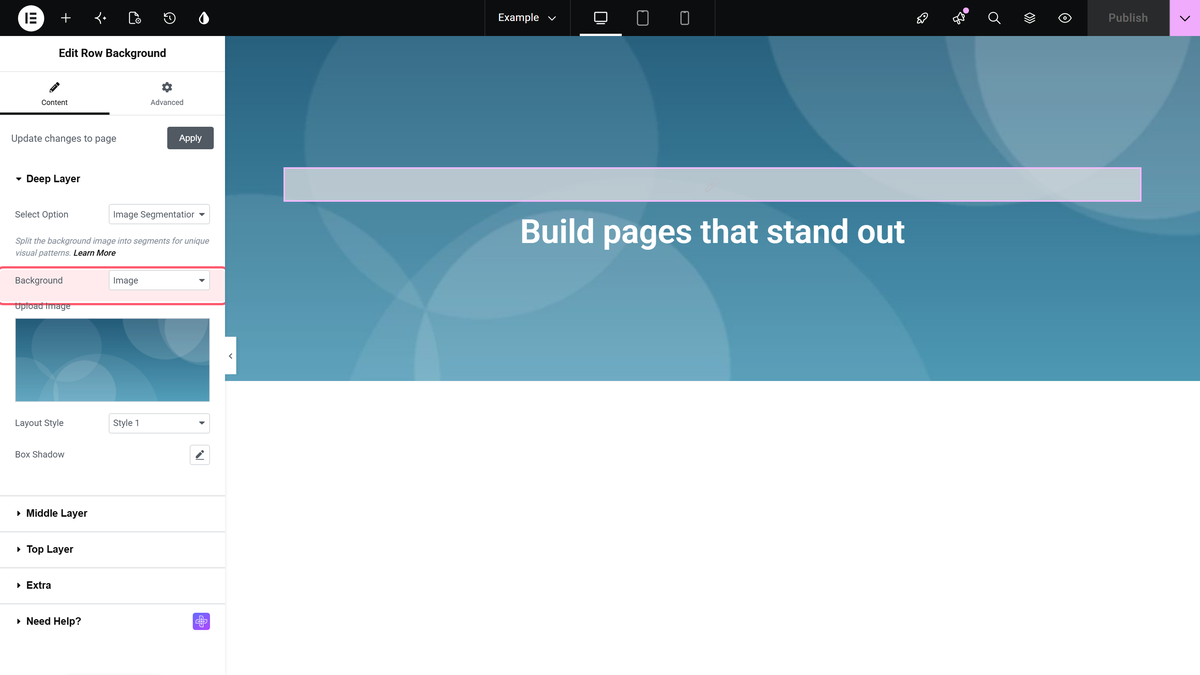Follow the Learn More link
Screen dimensions: 1200x675
click(95, 253)
